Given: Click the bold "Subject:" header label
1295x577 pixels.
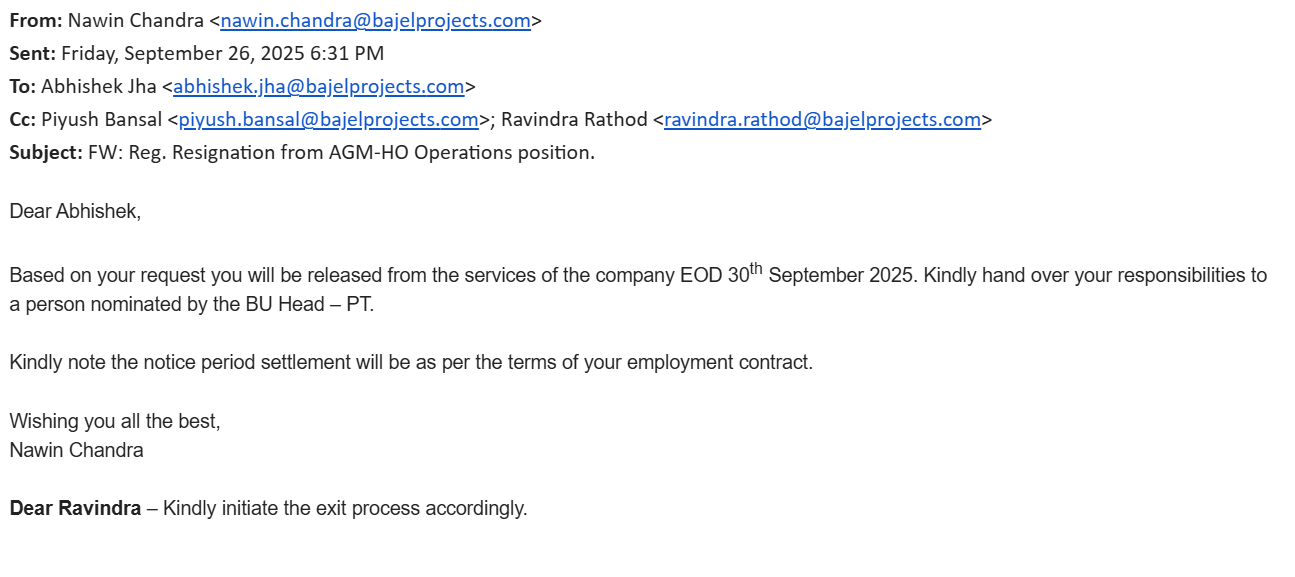Looking at the screenshot, I should point(46,153).
